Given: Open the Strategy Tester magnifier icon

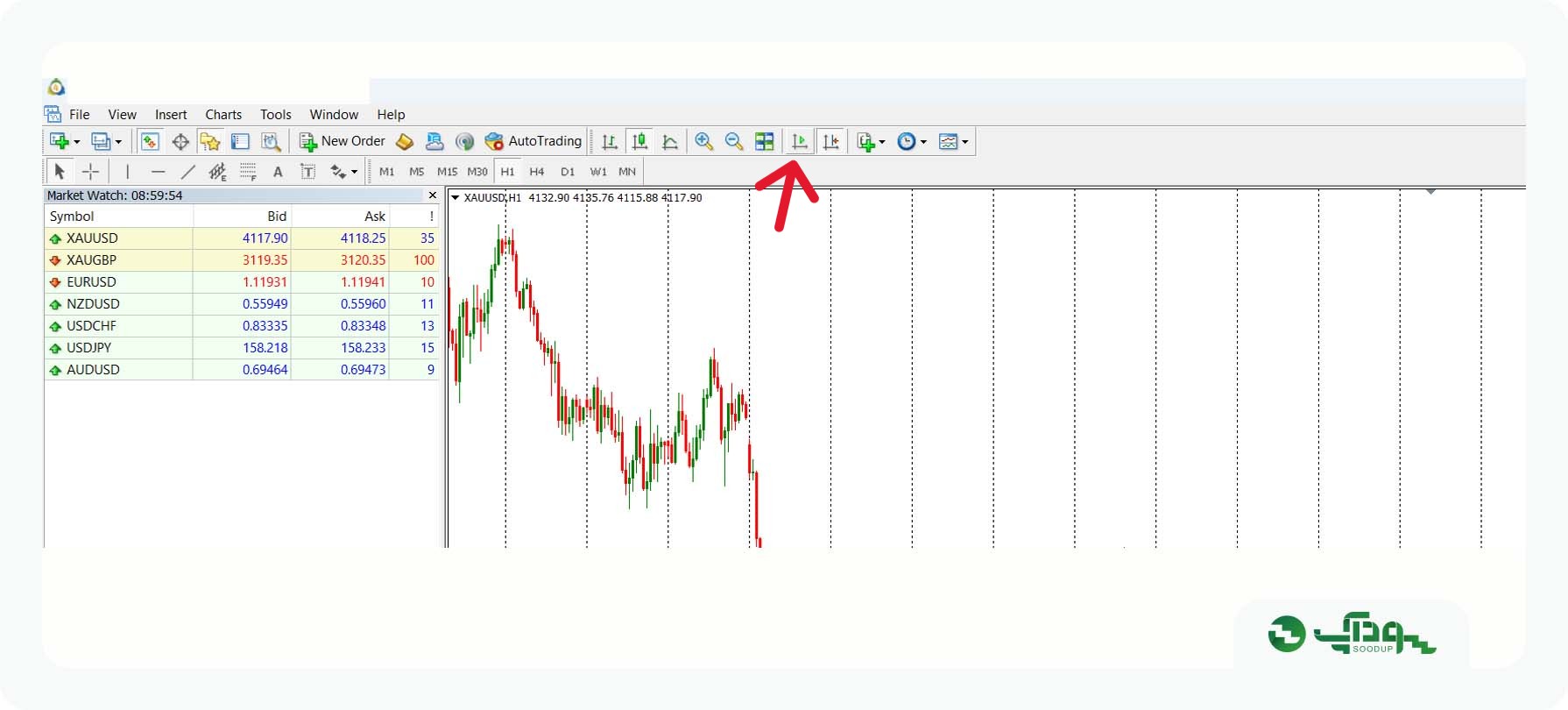Looking at the screenshot, I should tap(271, 141).
